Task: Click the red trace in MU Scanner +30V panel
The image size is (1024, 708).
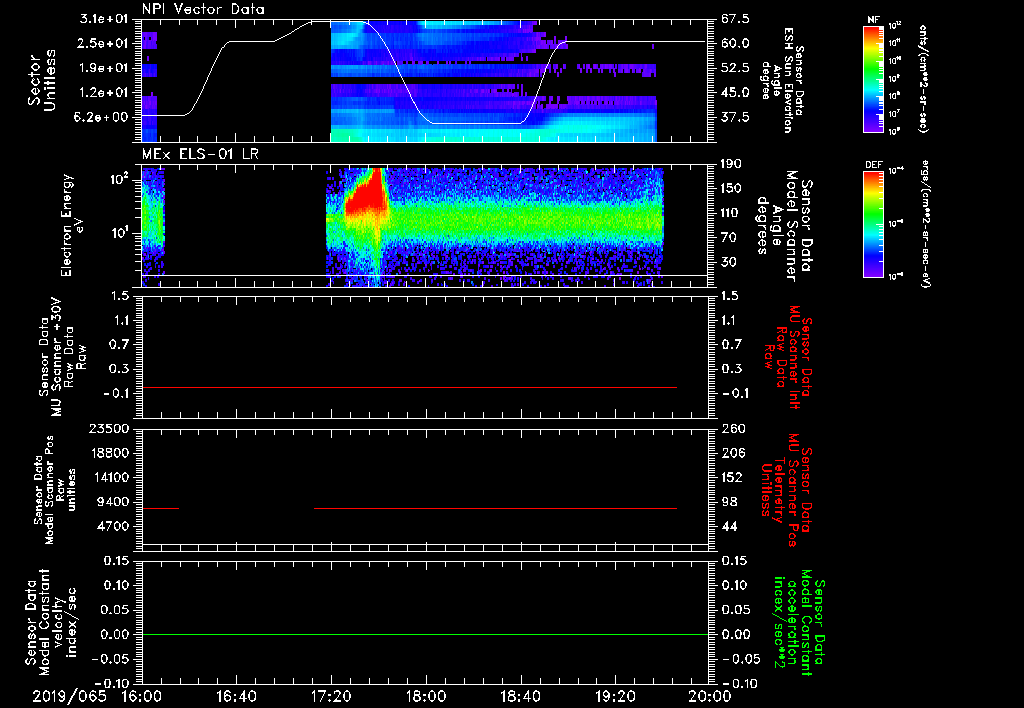Action: pos(409,387)
